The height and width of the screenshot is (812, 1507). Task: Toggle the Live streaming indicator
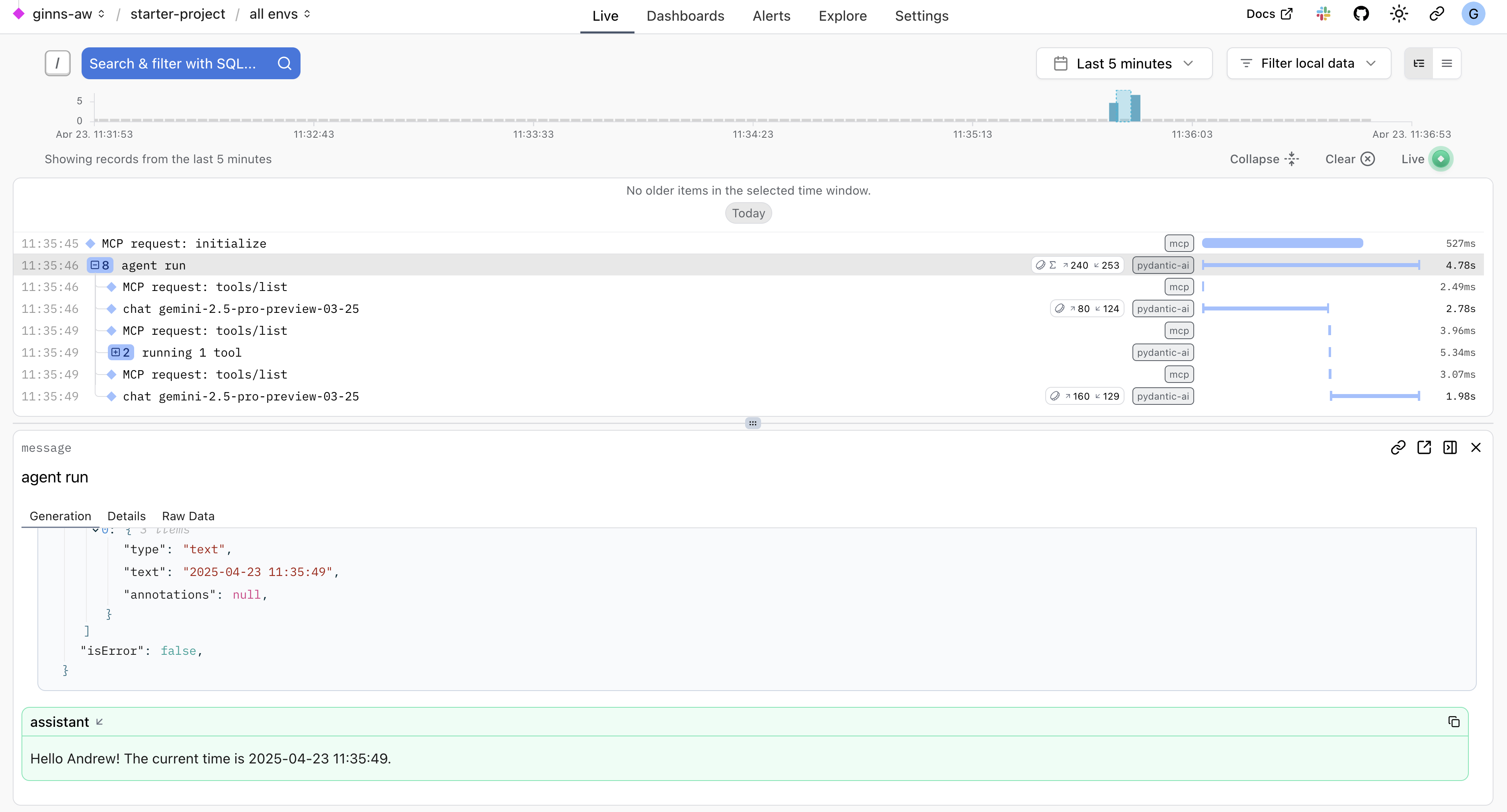[1440, 158]
